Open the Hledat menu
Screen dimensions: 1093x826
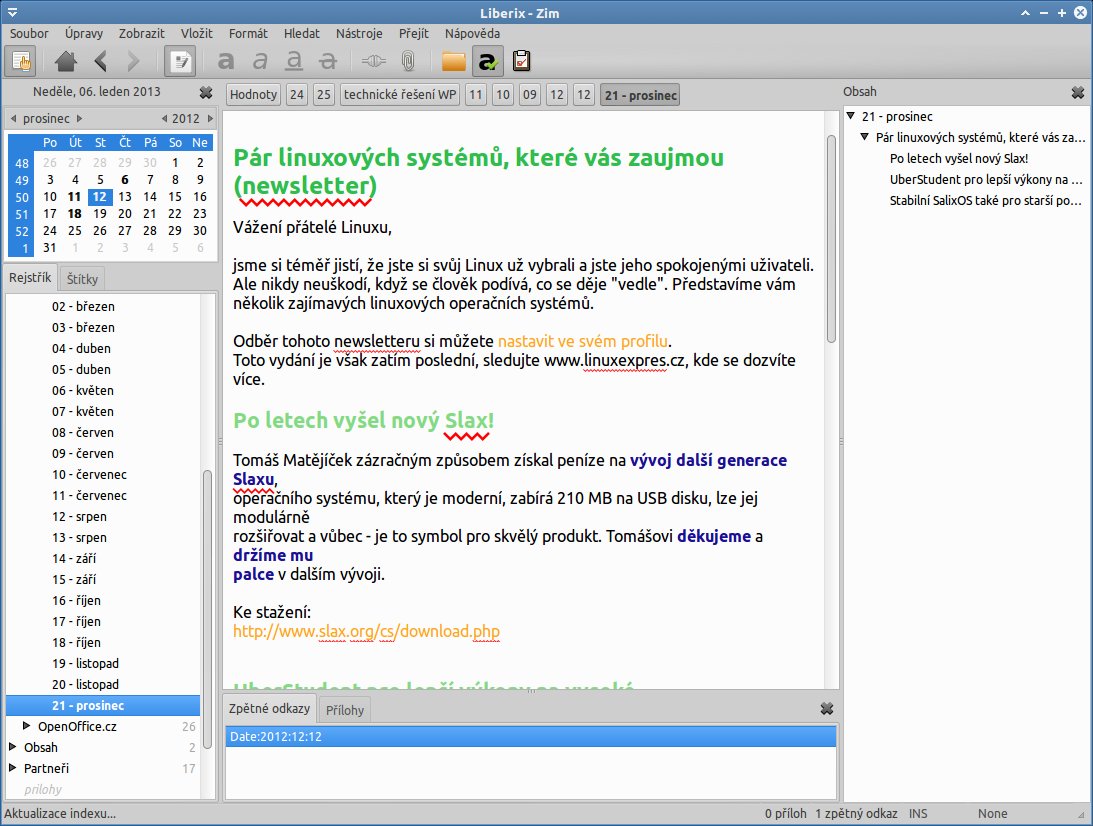click(x=302, y=33)
